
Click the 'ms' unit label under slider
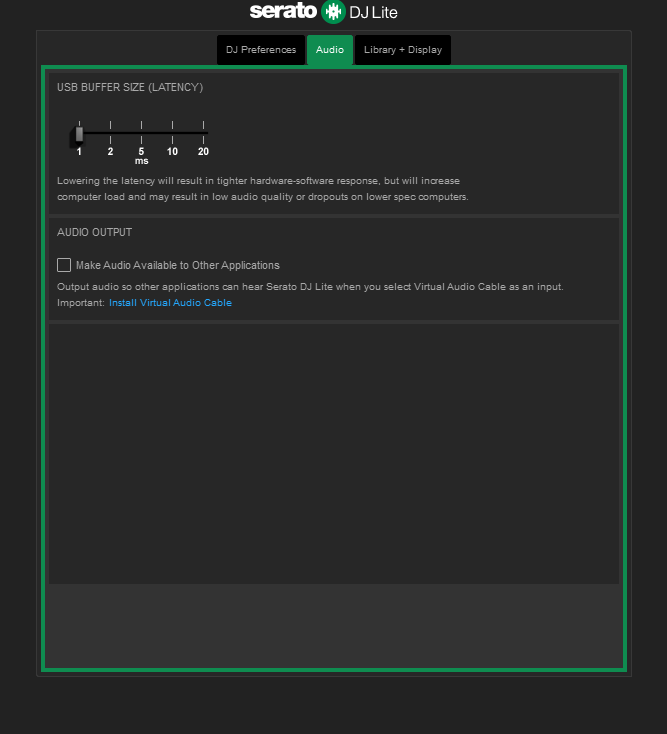coord(141,161)
